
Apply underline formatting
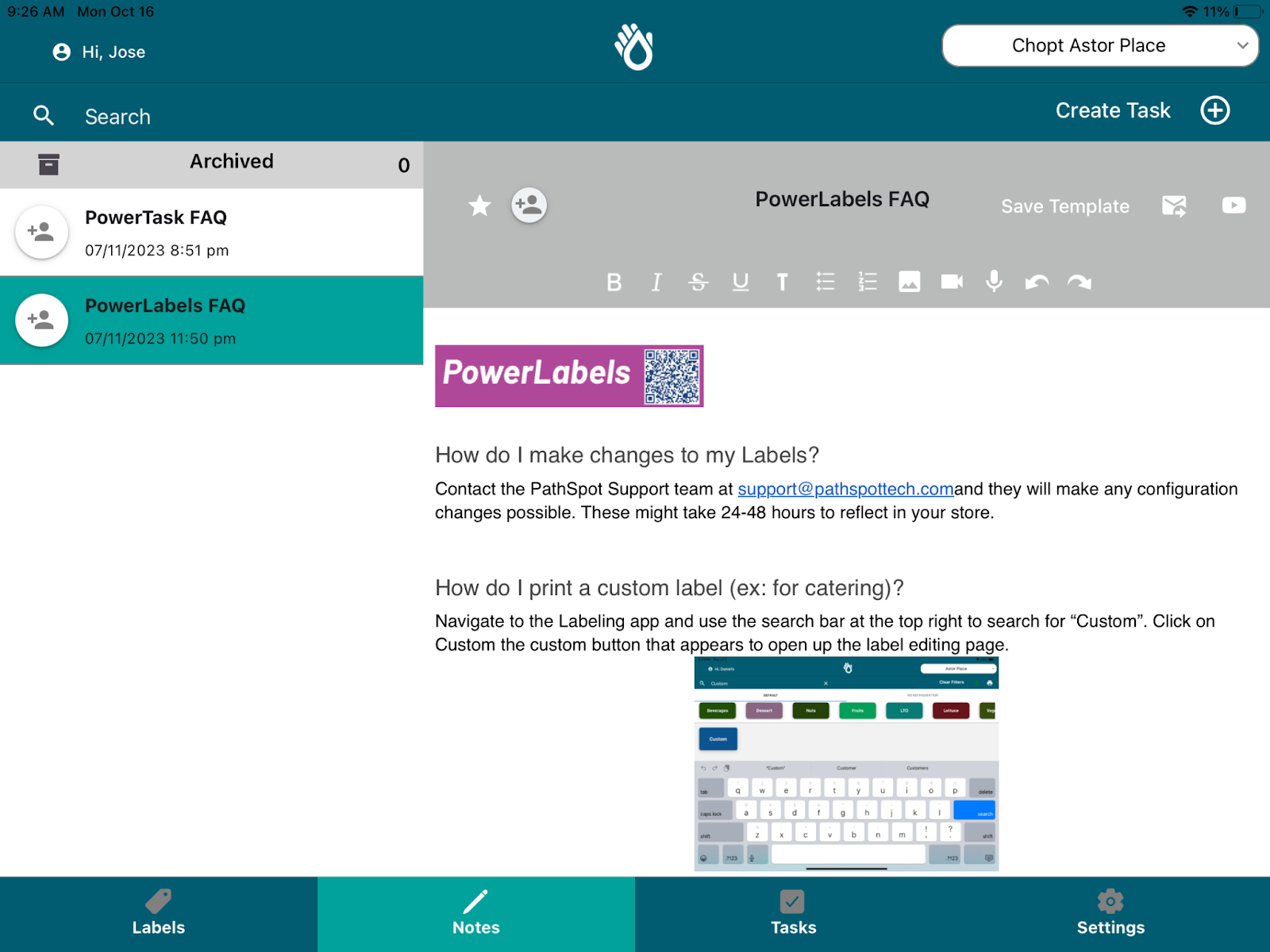pos(741,282)
